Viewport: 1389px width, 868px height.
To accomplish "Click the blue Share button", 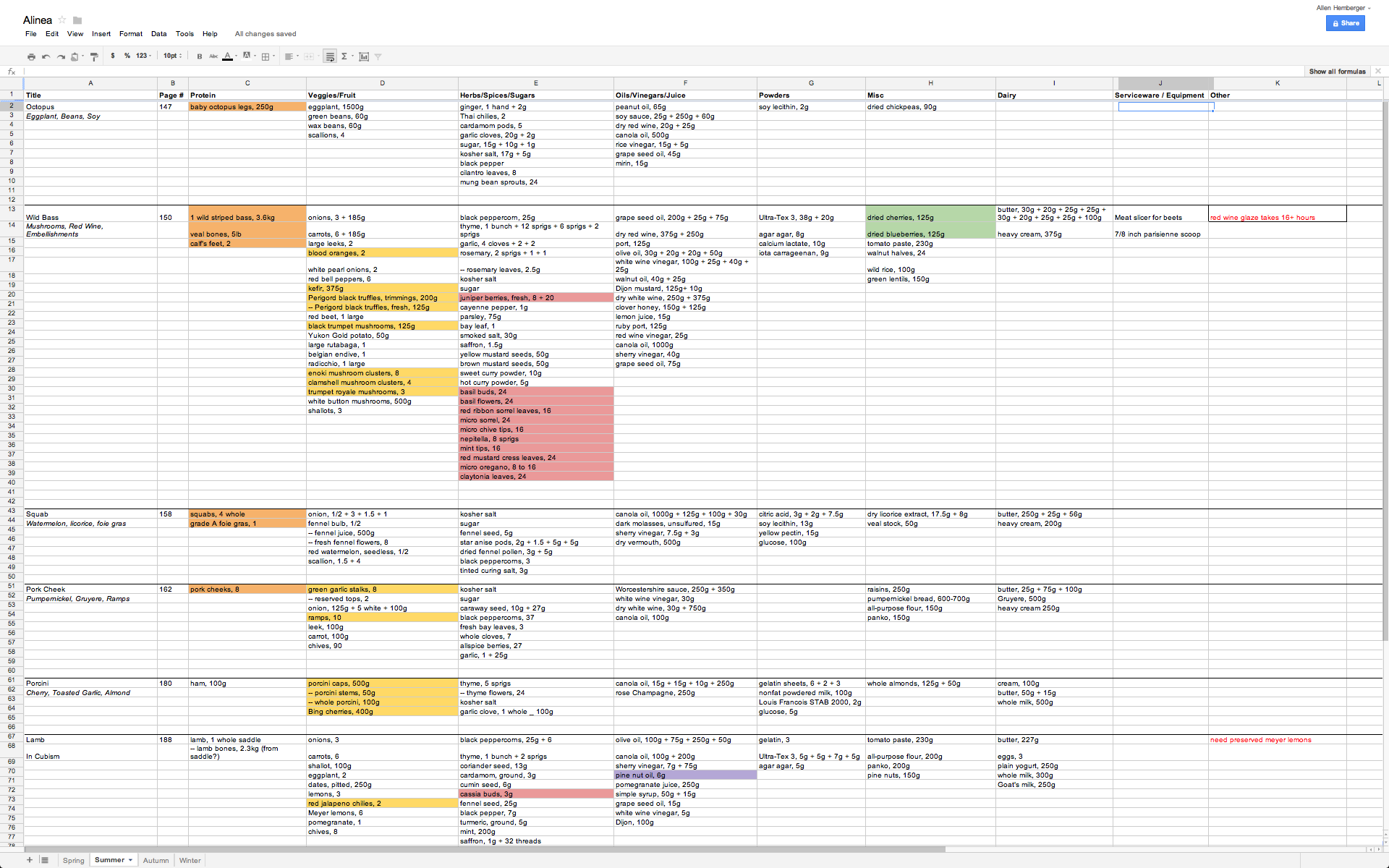I will pos(1346,23).
